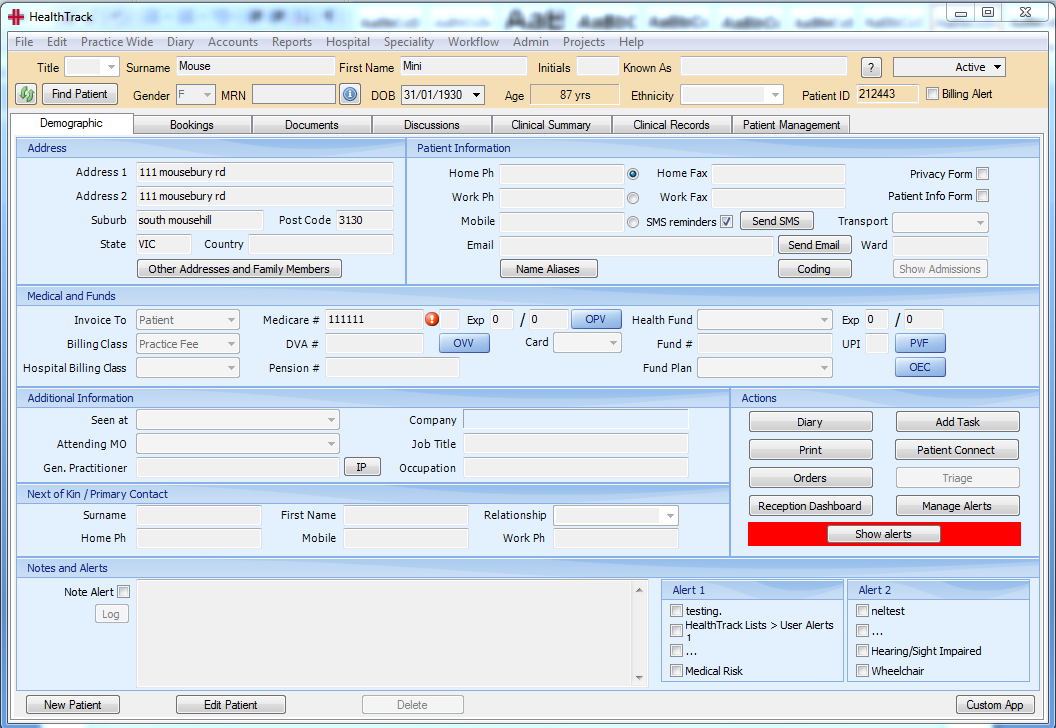Image resolution: width=1056 pixels, height=728 pixels.
Task: Click the question mark help button
Action: [871, 67]
